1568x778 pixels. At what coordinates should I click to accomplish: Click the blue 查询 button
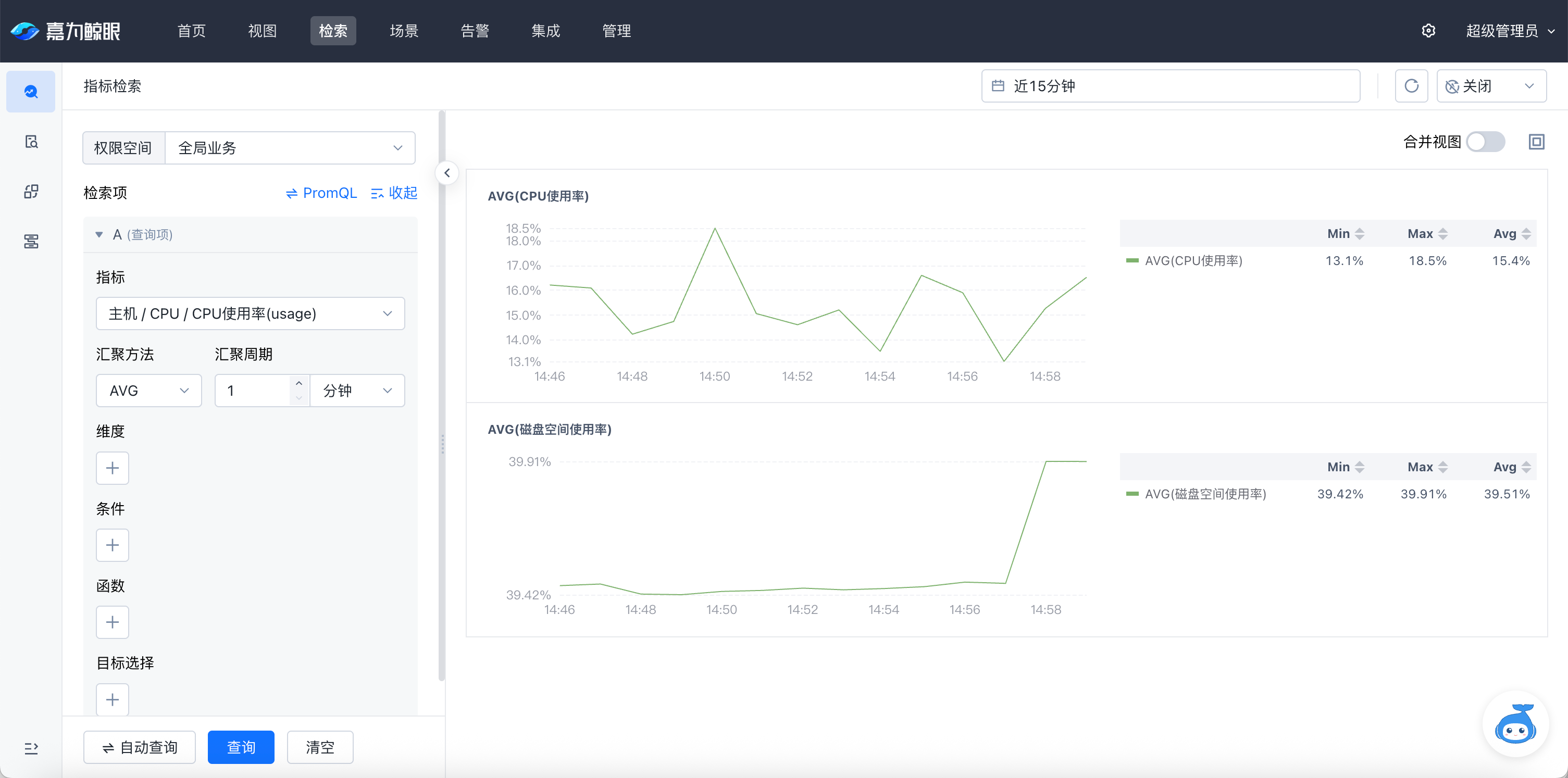pos(241,747)
